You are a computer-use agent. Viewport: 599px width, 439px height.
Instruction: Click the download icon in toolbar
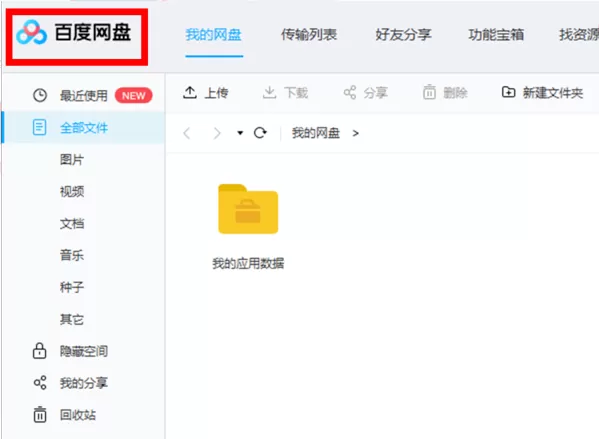269,92
